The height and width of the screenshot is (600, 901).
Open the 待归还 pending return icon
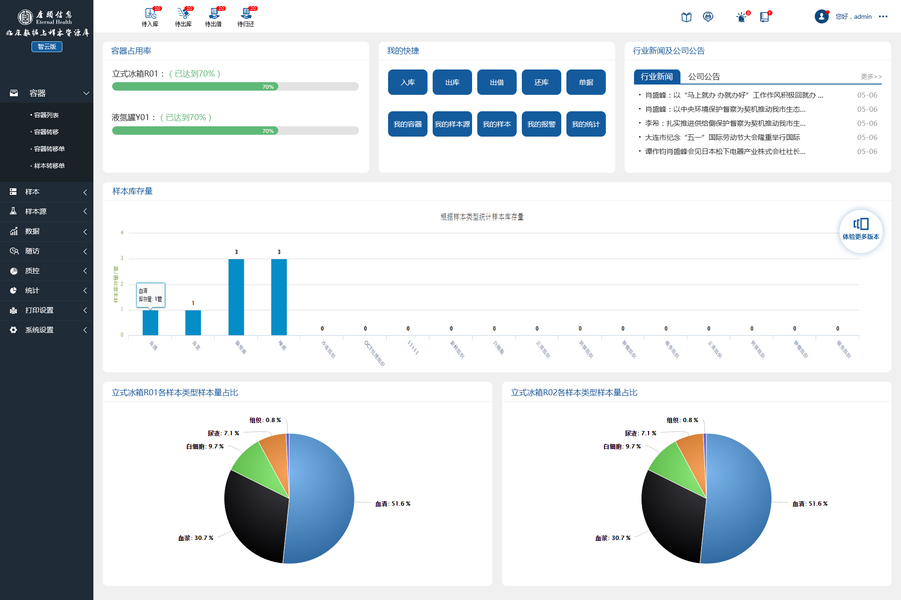click(247, 17)
